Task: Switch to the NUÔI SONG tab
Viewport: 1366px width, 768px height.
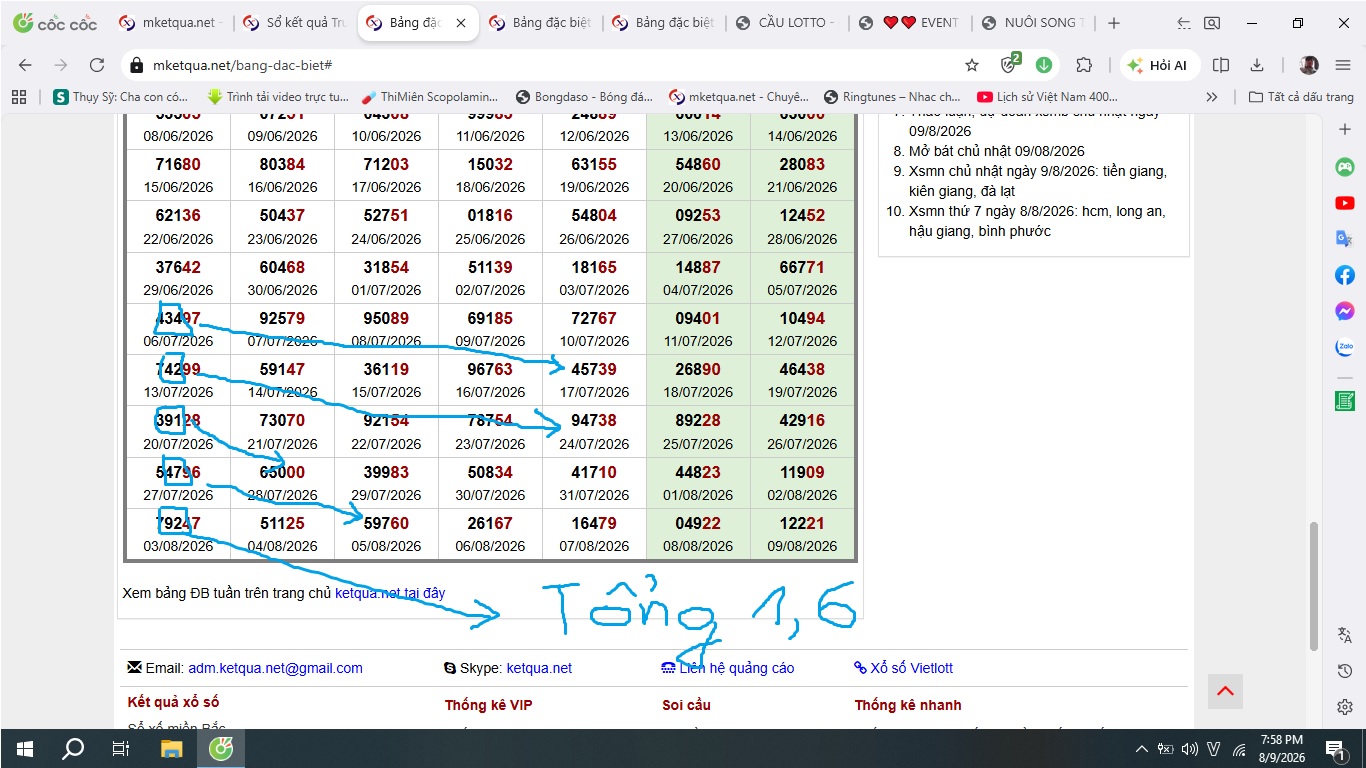Action: pos(1032,23)
